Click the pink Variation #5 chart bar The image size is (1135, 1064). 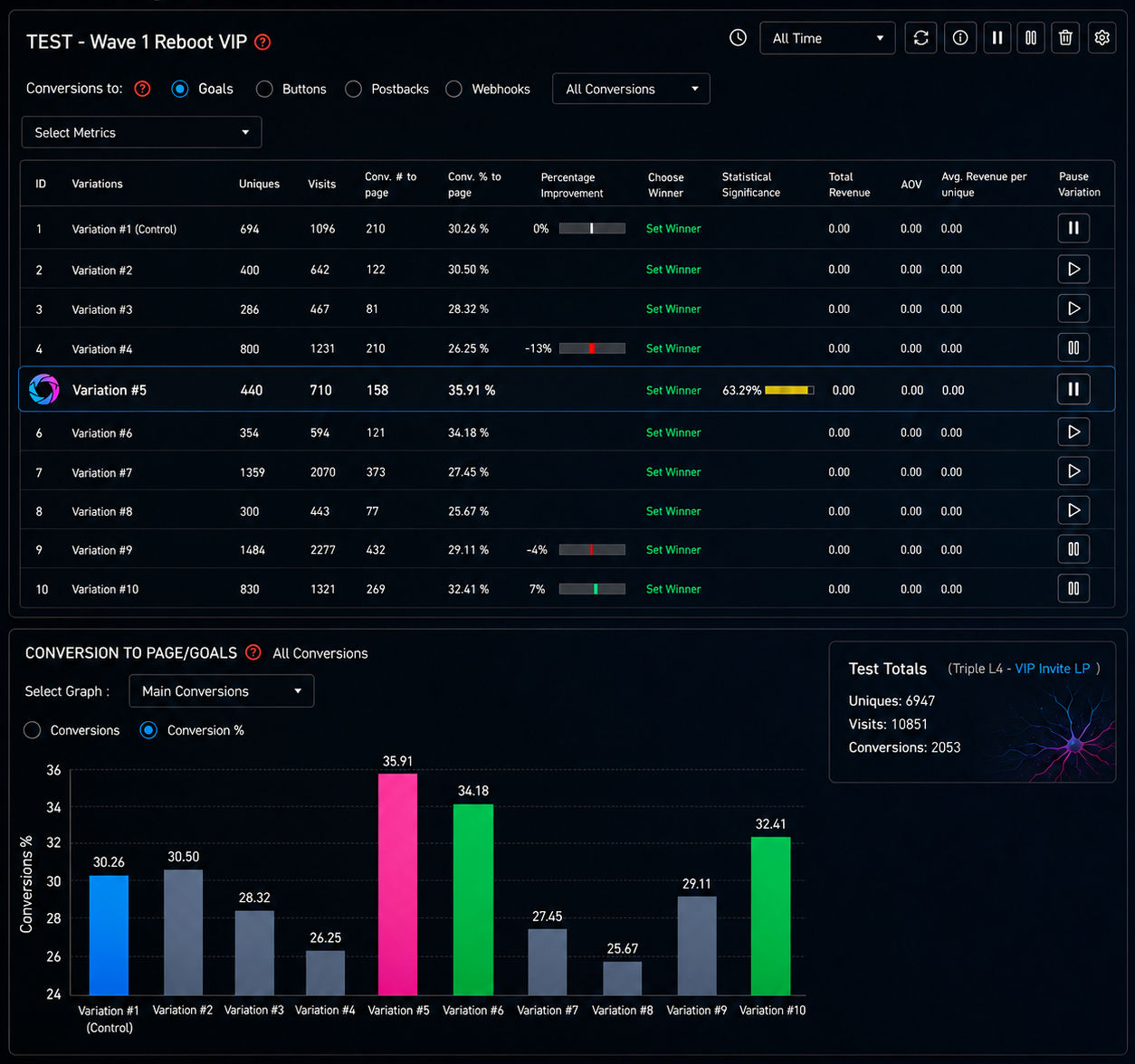pyautogui.click(x=397, y=884)
